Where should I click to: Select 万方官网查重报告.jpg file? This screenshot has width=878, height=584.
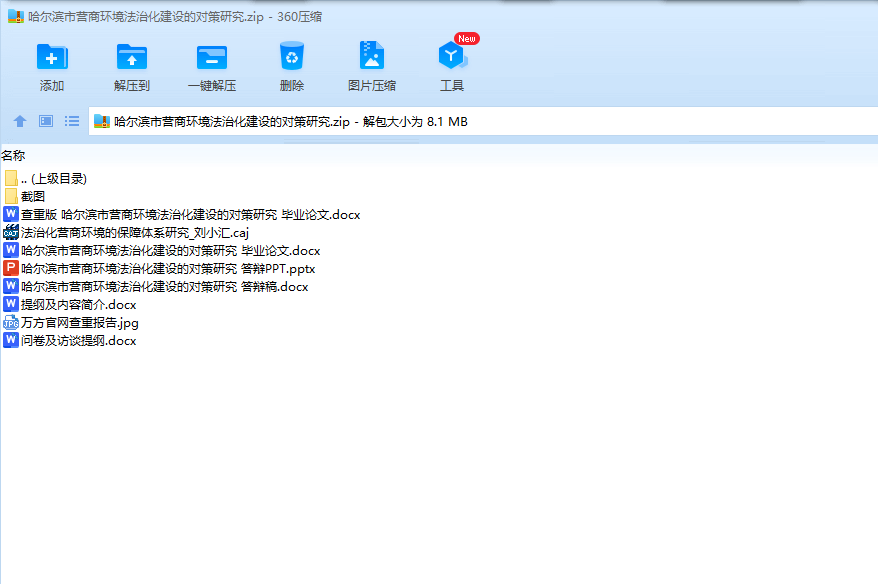pyautogui.click(x=71, y=323)
